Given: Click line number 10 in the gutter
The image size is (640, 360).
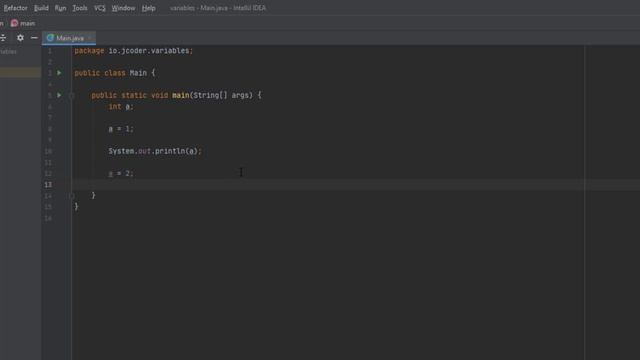Looking at the screenshot, I should [48, 151].
